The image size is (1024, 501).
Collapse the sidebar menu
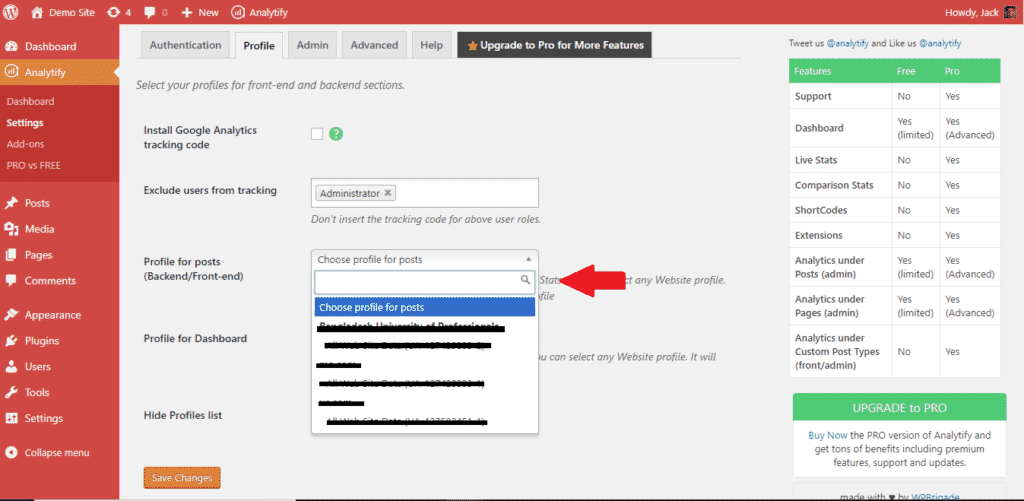(57, 453)
